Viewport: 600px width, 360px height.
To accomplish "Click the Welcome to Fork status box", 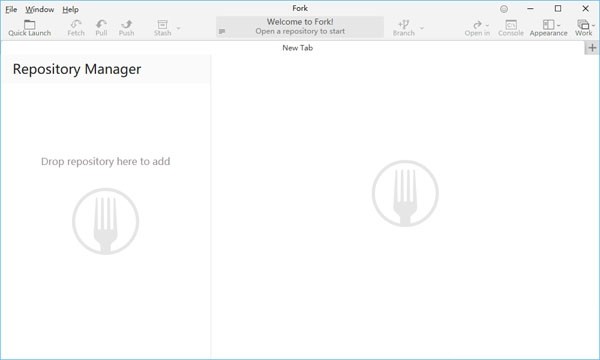I will pos(300,27).
